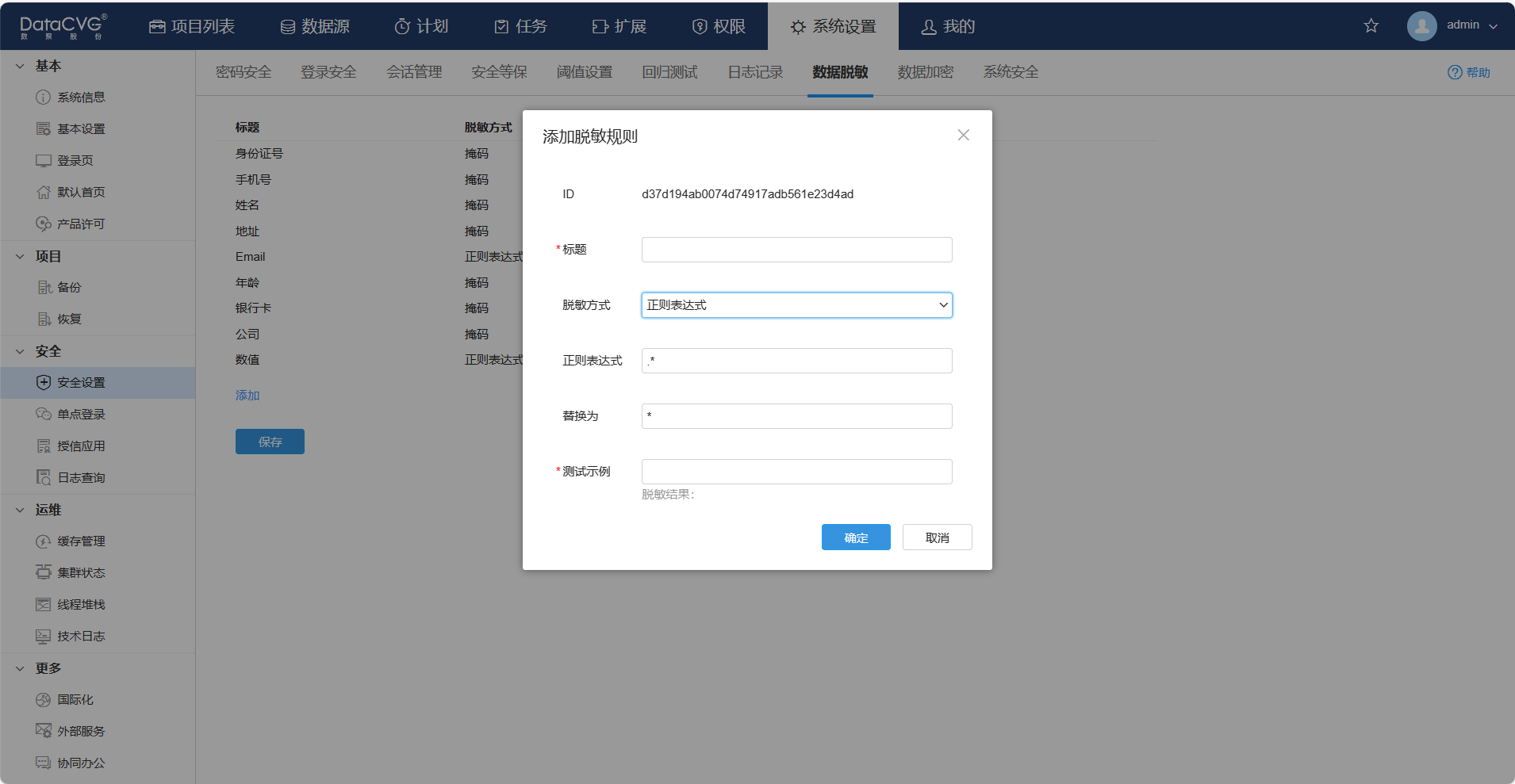Focus the 替换为 input field

[796, 416]
